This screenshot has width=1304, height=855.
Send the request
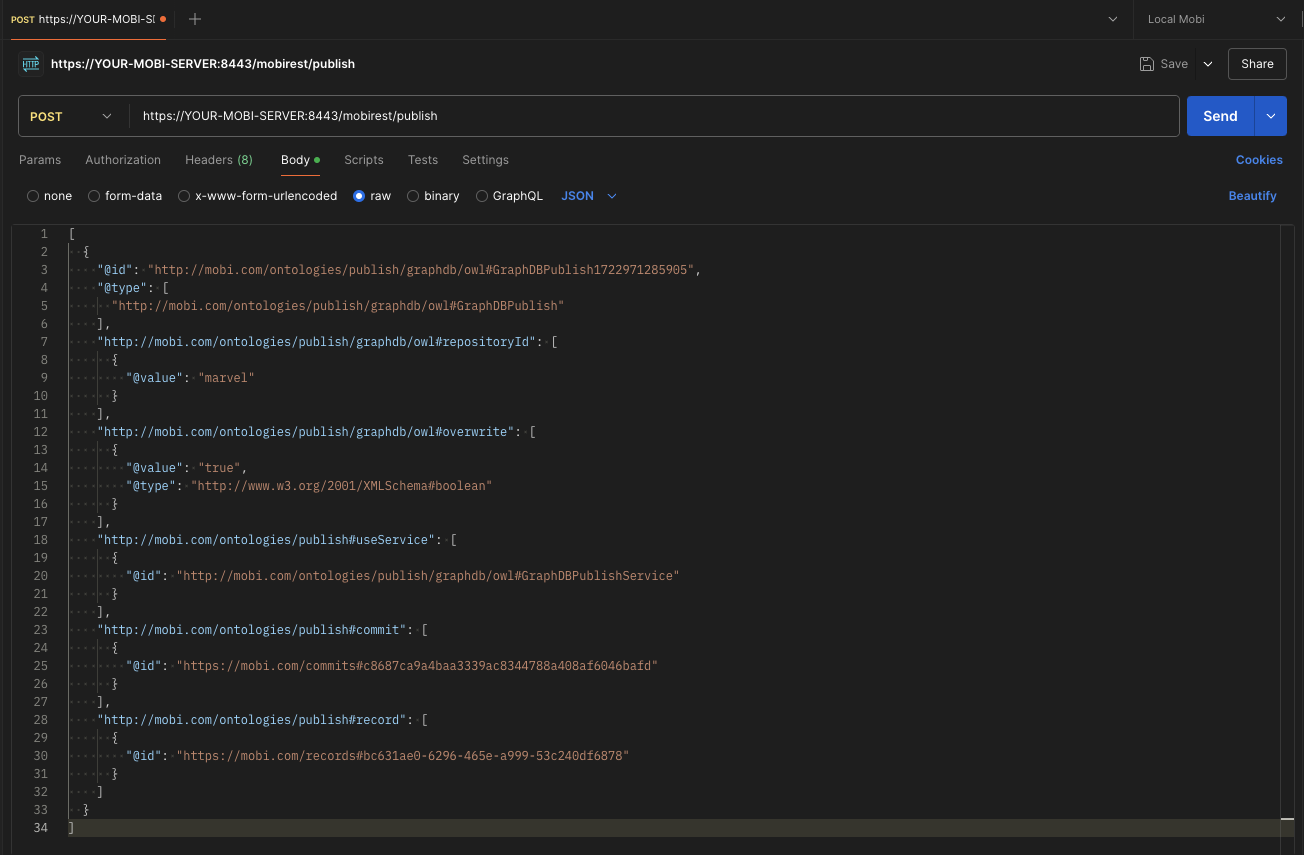[x=1220, y=116]
